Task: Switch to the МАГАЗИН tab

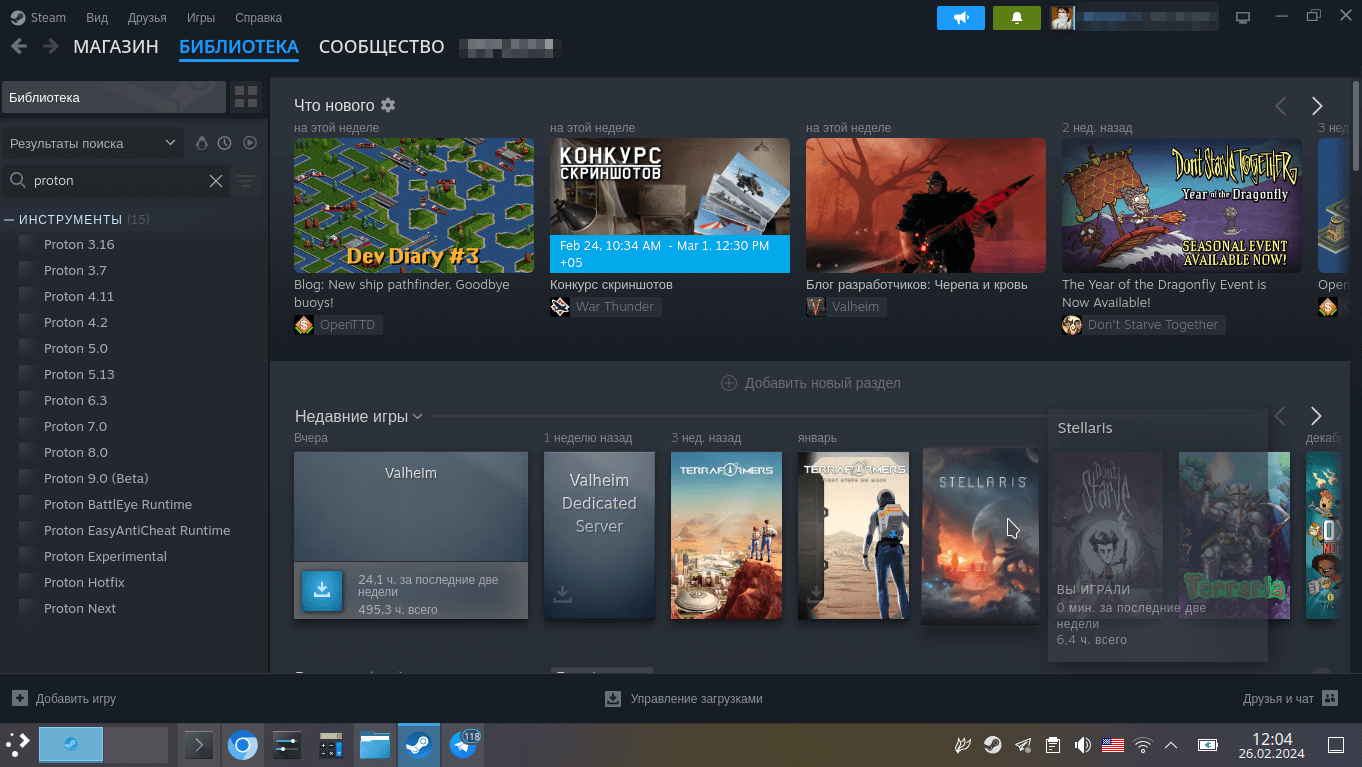Action: tap(116, 47)
